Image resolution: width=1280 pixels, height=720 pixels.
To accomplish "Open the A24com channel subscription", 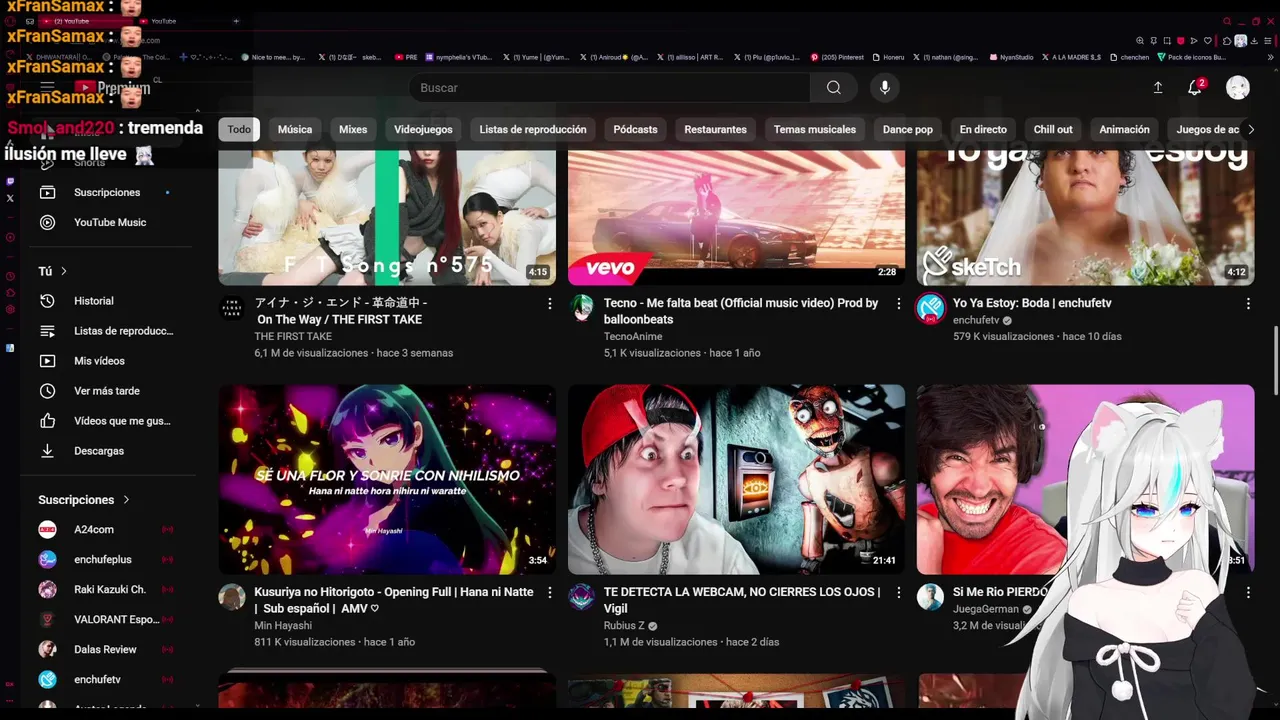I will tap(107, 529).
